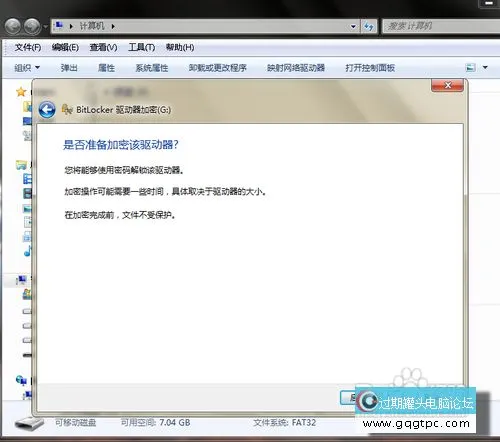
Task: Open the recent pages dropdown arrow
Action: (x=46, y=26)
